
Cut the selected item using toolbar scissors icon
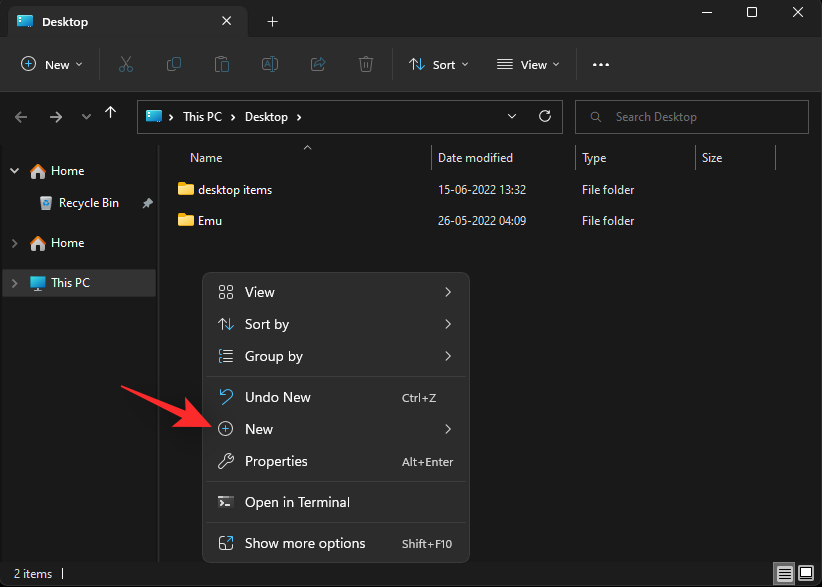point(125,64)
